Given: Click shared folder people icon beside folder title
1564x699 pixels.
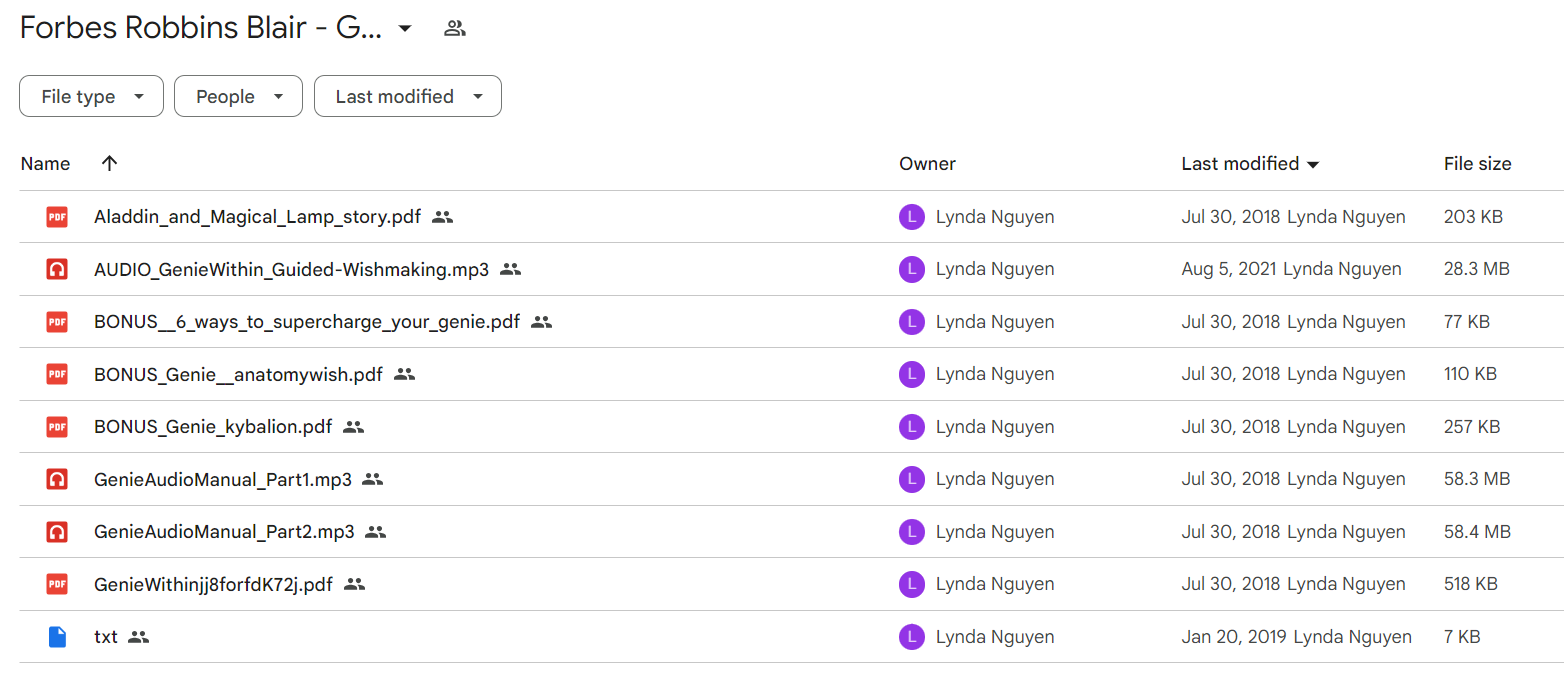Looking at the screenshot, I should (x=455, y=29).
